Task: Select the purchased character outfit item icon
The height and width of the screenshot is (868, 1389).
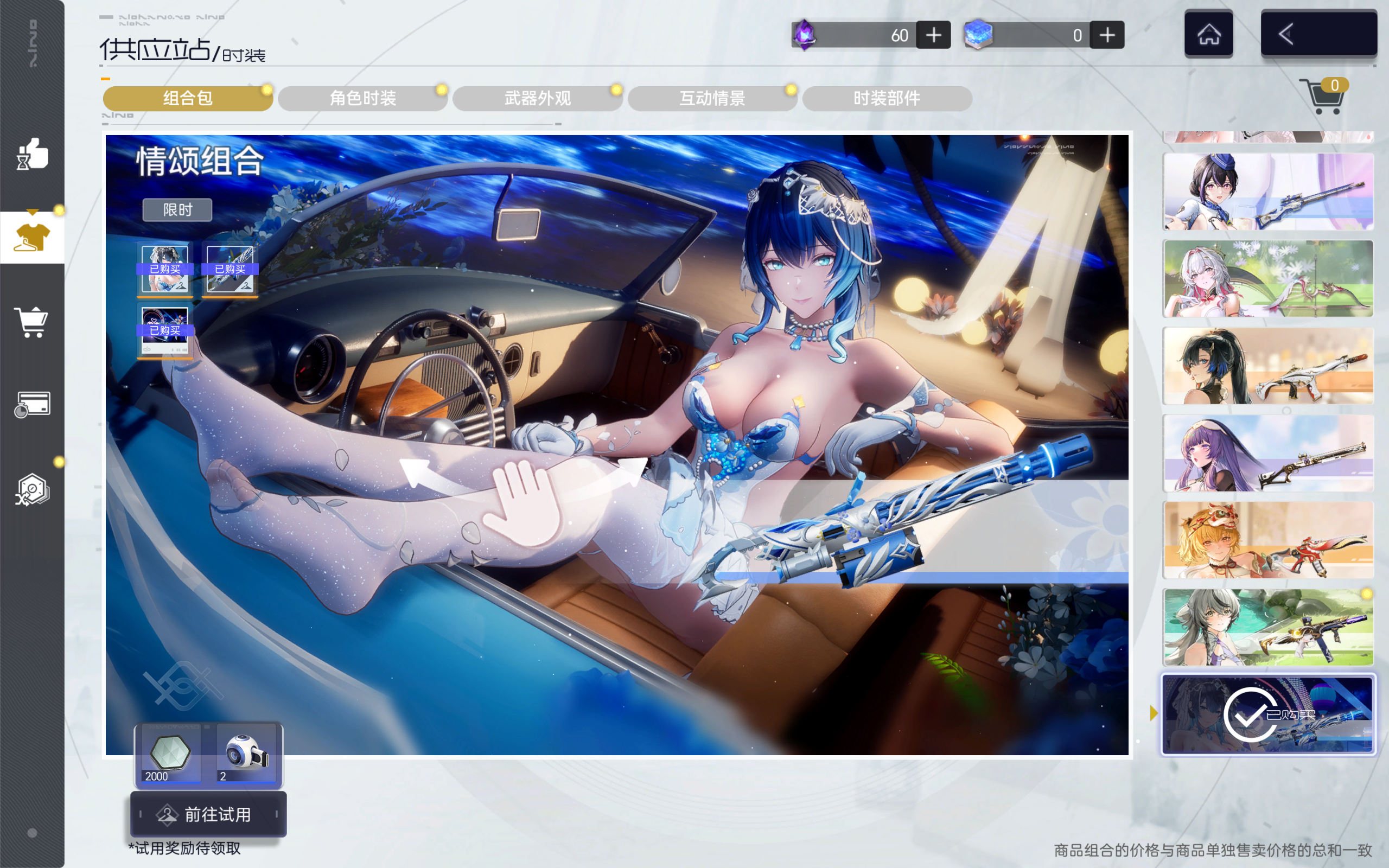Action: pyautogui.click(x=165, y=270)
